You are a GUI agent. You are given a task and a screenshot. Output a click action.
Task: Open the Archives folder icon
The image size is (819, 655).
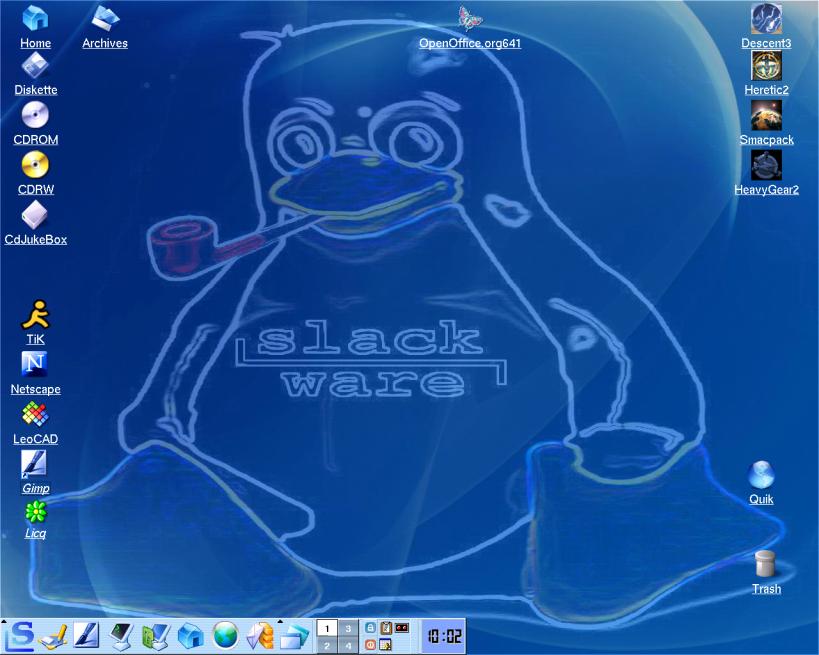pos(105,18)
